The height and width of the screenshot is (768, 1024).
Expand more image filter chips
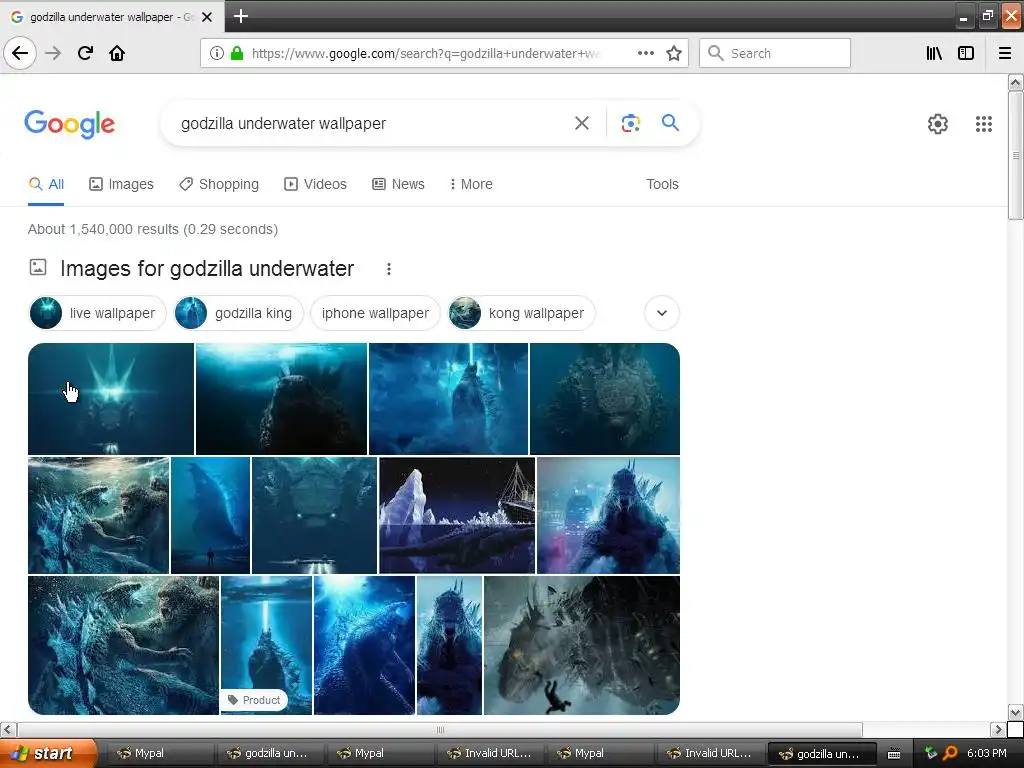pos(662,313)
